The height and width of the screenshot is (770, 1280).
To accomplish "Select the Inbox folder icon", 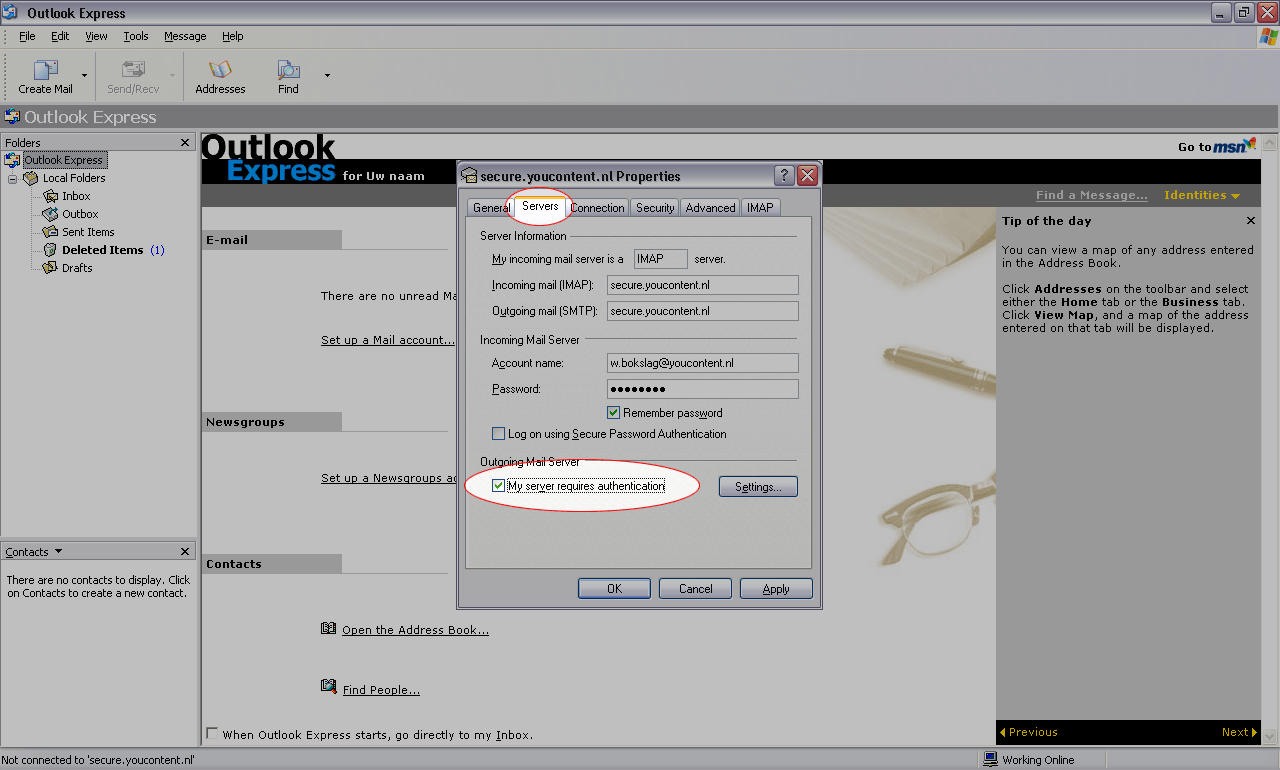I will pyautogui.click(x=51, y=196).
